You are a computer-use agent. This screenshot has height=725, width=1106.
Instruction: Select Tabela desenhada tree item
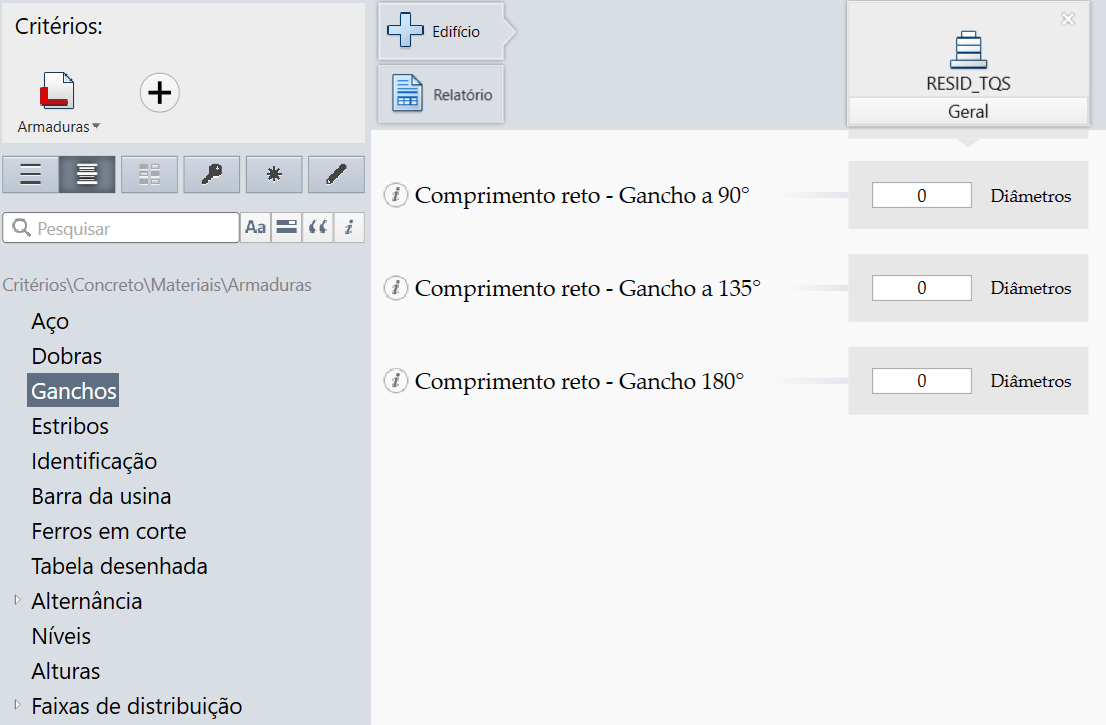[119, 566]
